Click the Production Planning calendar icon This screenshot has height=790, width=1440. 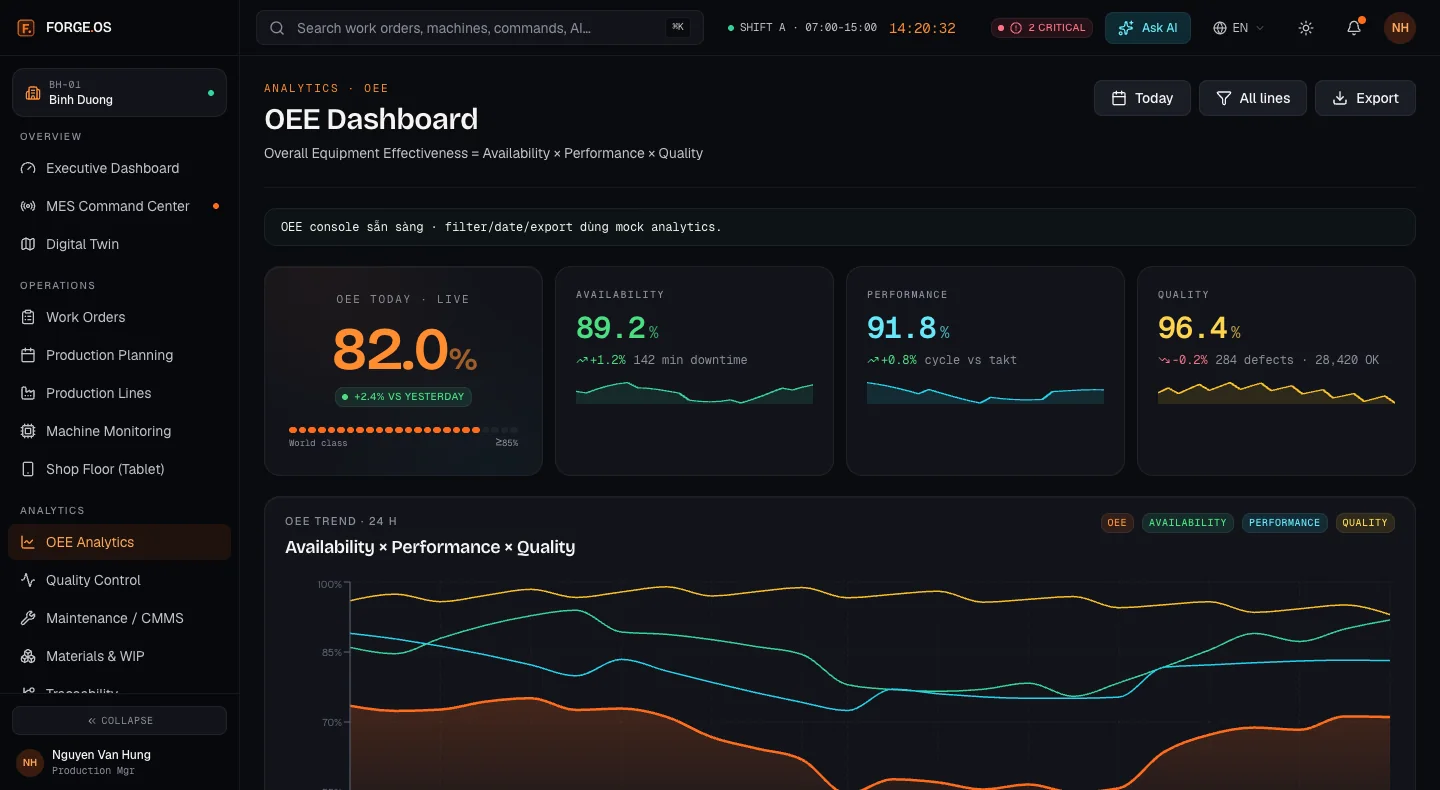(28, 355)
